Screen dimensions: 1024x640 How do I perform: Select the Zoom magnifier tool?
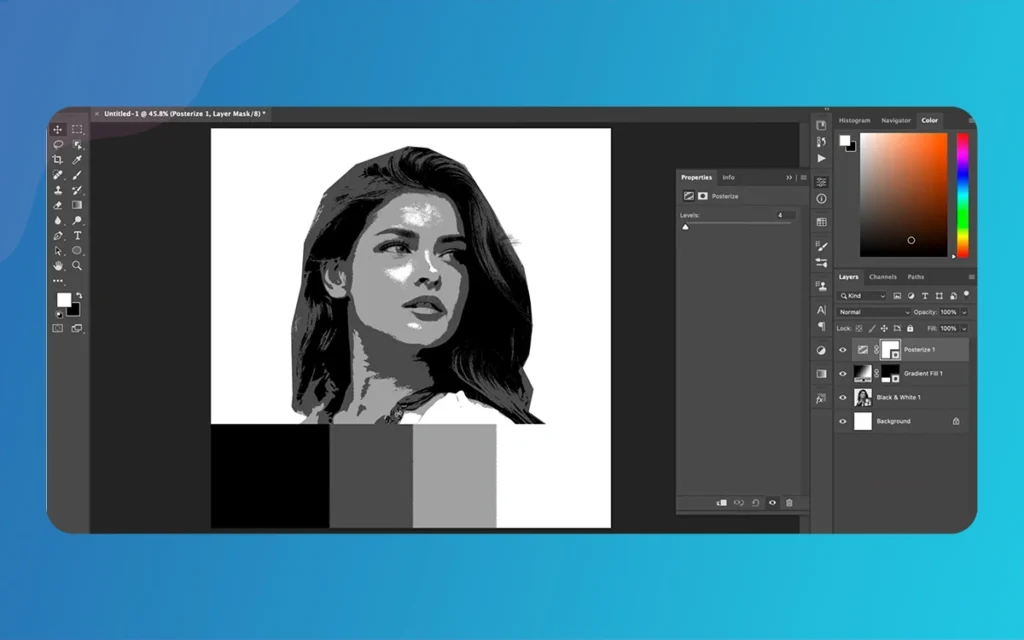[x=77, y=266]
